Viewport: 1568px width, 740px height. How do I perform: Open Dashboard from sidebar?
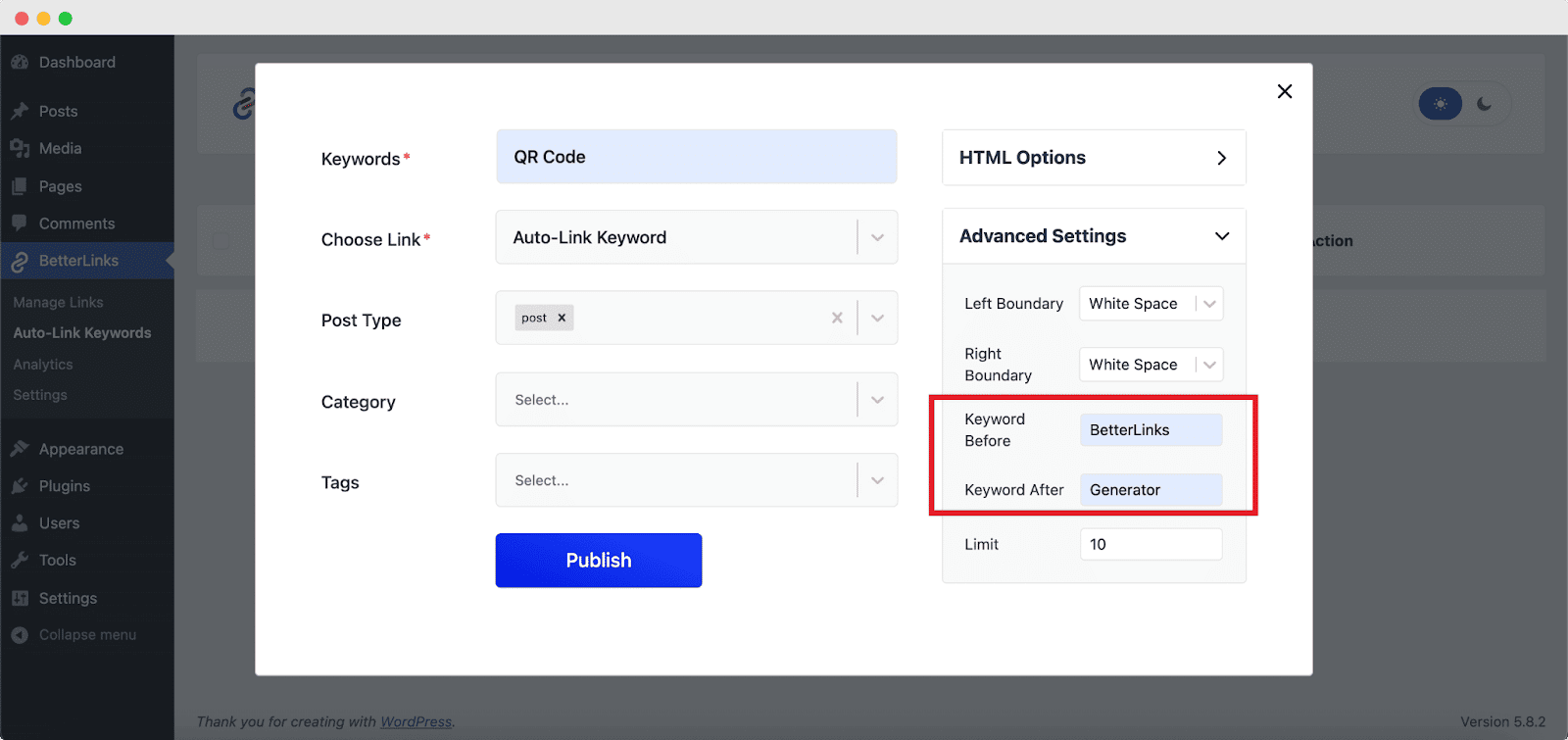point(76,62)
